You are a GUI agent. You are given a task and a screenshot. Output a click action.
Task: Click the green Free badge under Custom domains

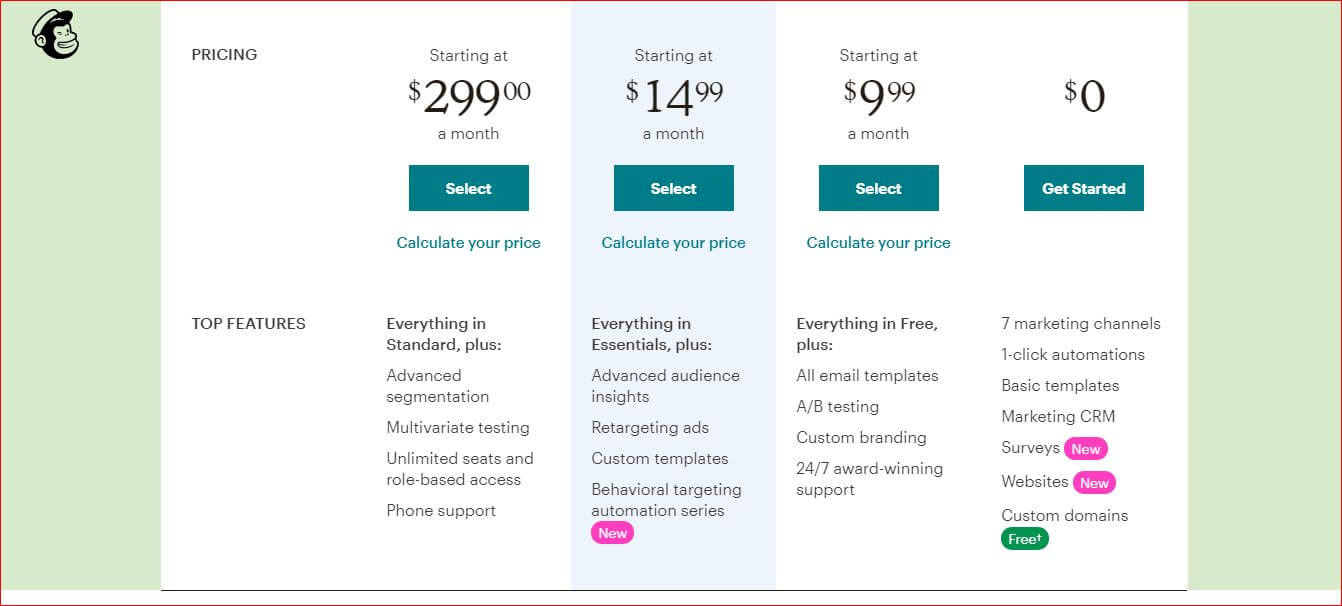coord(1024,539)
